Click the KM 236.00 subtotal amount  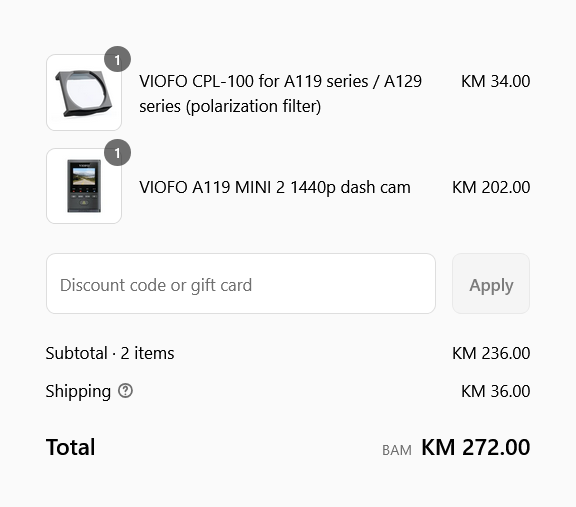pos(491,353)
